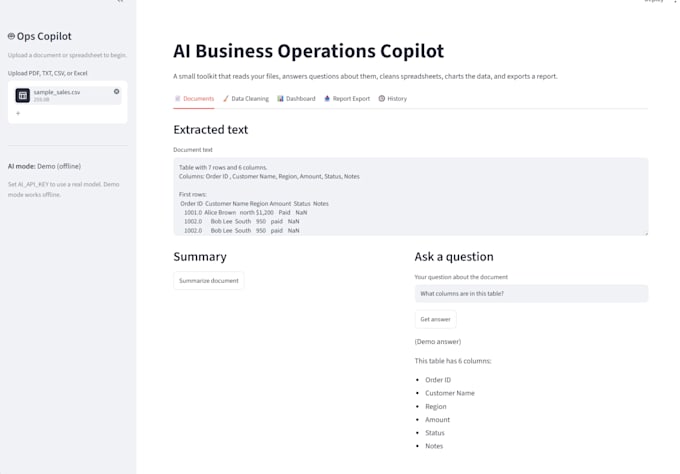Switch to the Dashboard tab
This screenshot has width=680, height=474.
[x=296, y=99]
